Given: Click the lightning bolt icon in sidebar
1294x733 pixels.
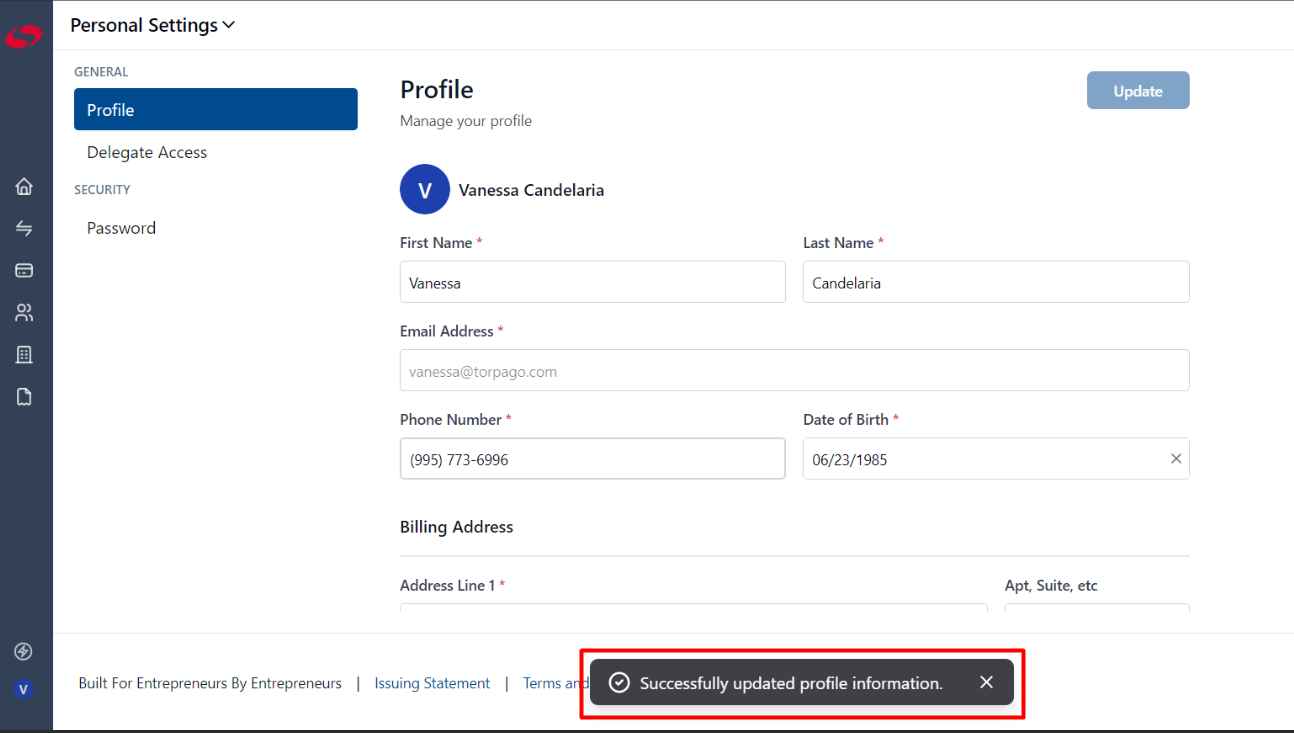Looking at the screenshot, I should coord(24,652).
